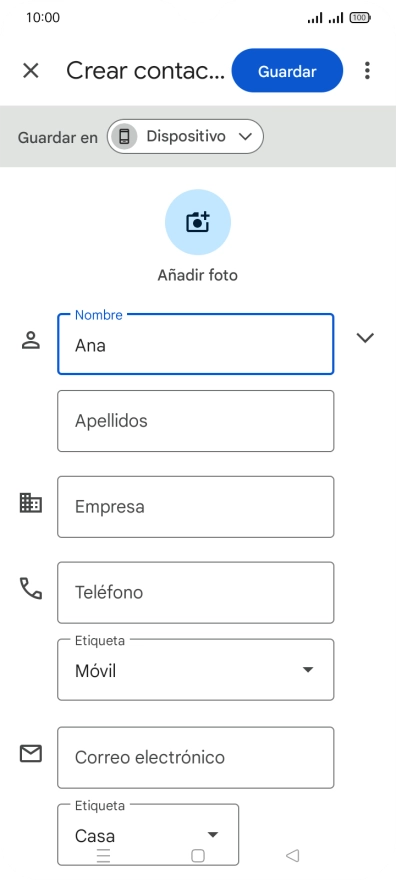
Task: Open the Móvil phone label dropdown
Action: tap(196, 670)
